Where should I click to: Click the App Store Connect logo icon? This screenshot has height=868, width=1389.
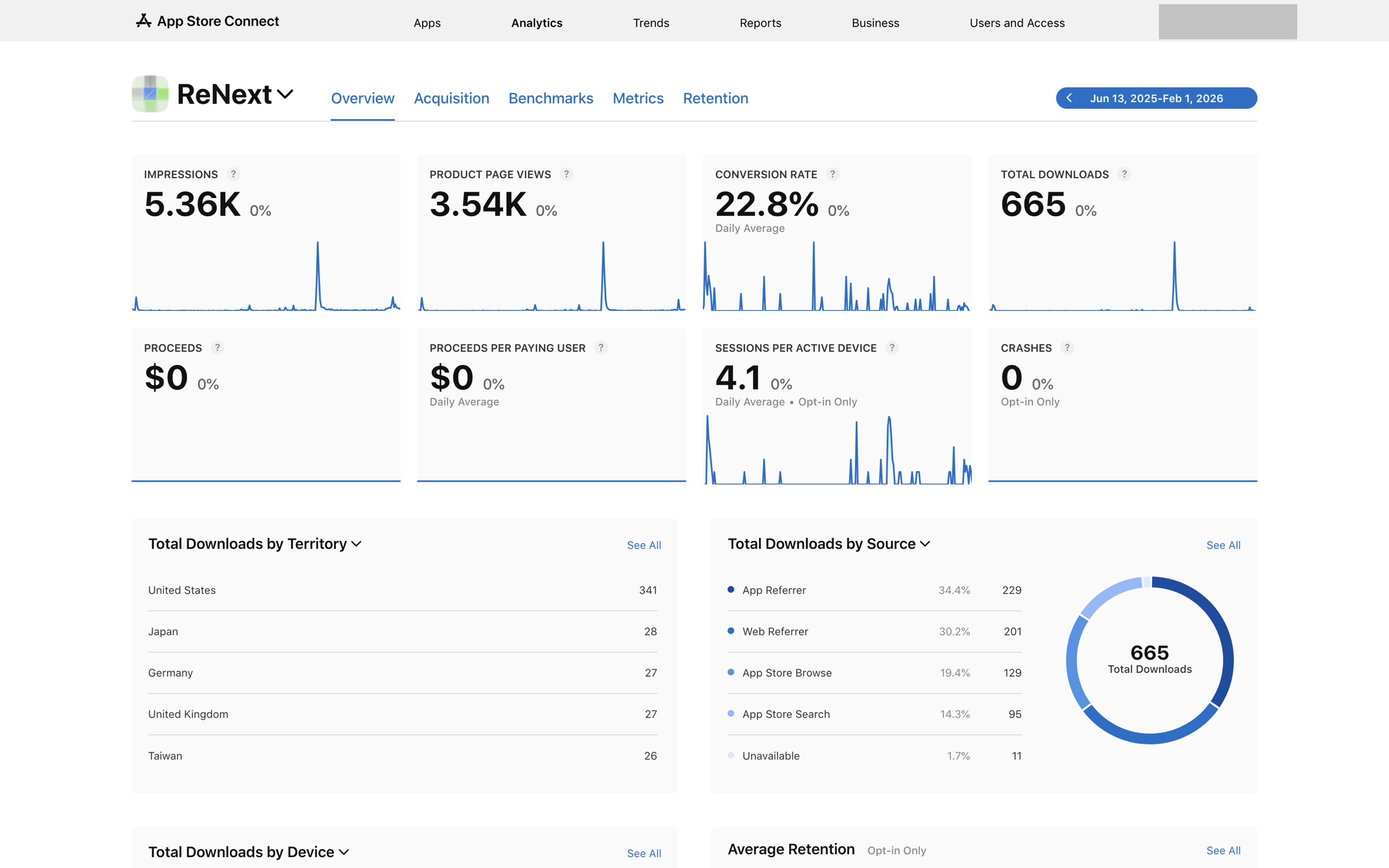tap(143, 21)
